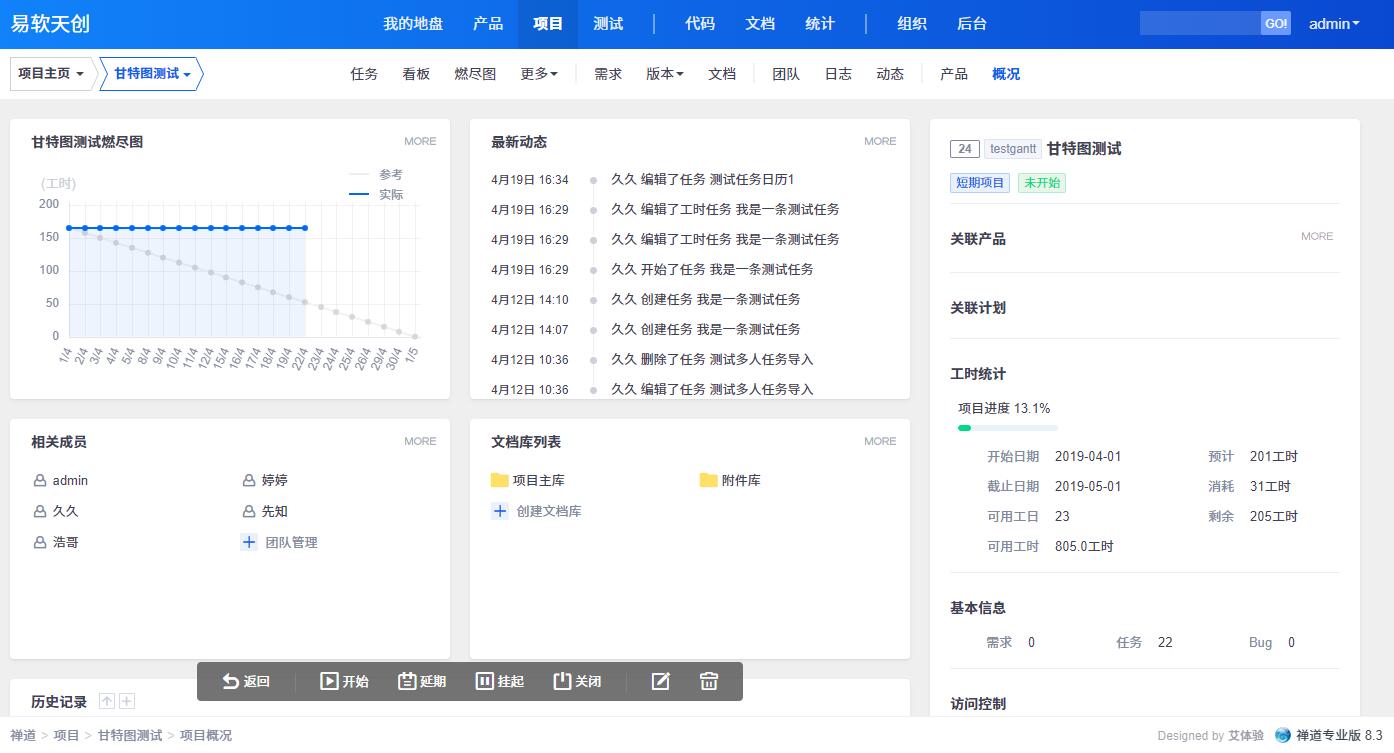This screenshot has height=753, width=1394.
Task: Click the trash delete icon in bottom toolbar
Action: coord(709,681)
